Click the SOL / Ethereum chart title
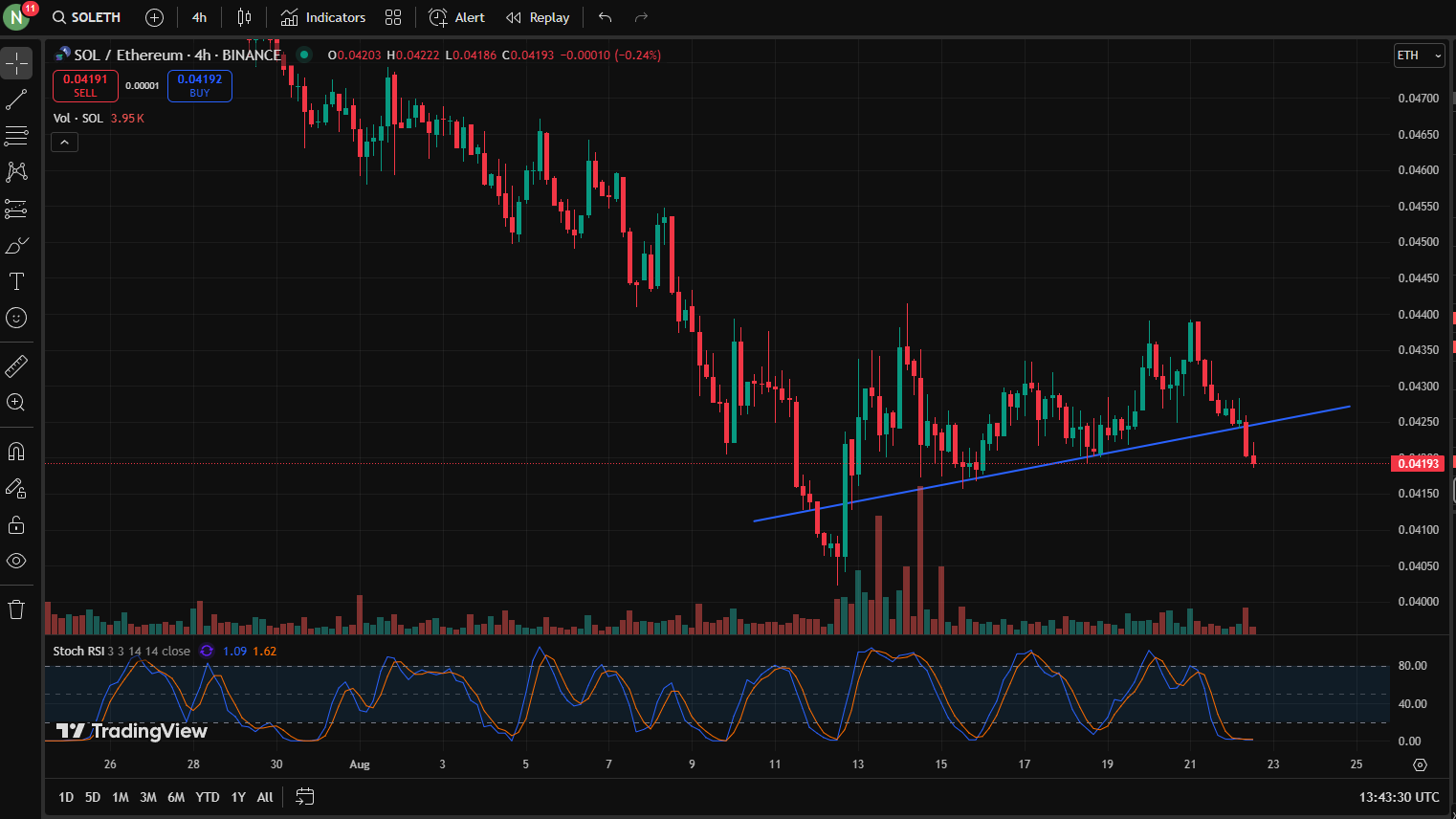The height and width of the screenshot is (819, 1456). (x=178, y=55)
